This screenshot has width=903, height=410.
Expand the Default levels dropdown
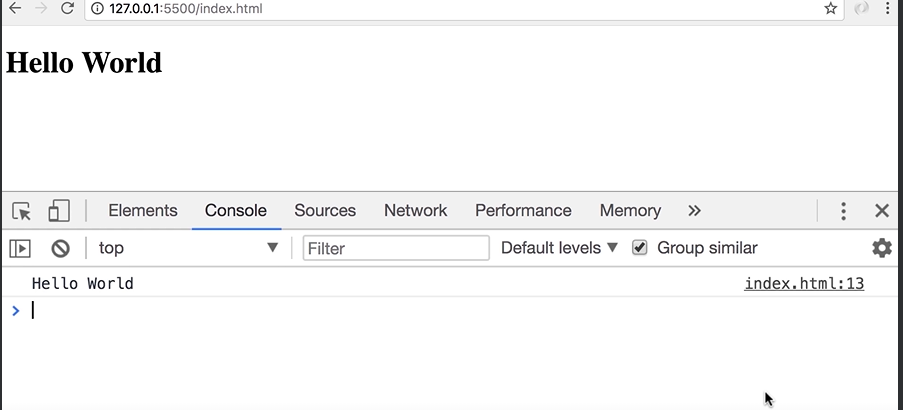click(x=559, y=248)
